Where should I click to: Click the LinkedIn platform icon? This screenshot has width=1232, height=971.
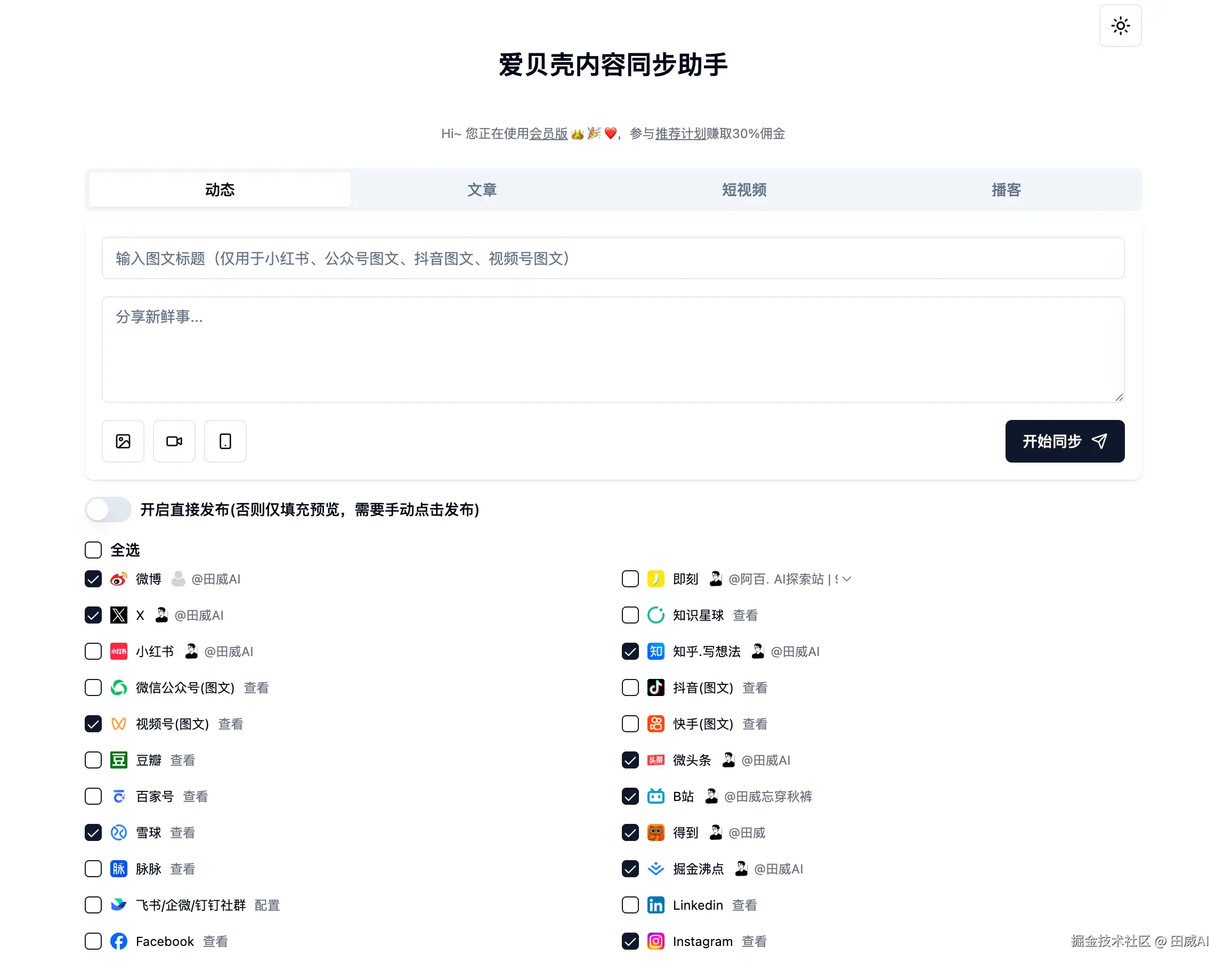tap(655, 905)
